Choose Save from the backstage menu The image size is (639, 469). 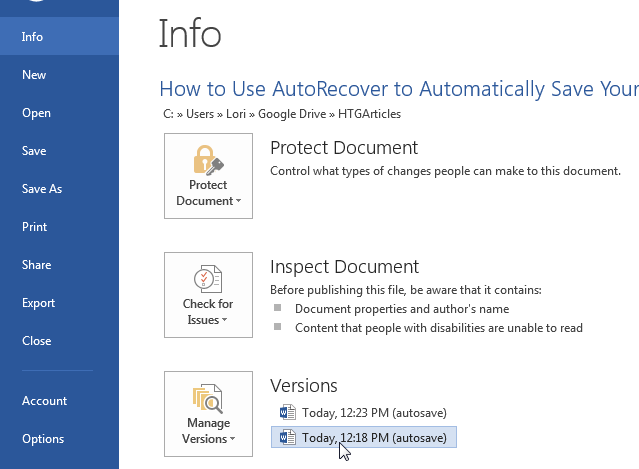tap(34, 151)
